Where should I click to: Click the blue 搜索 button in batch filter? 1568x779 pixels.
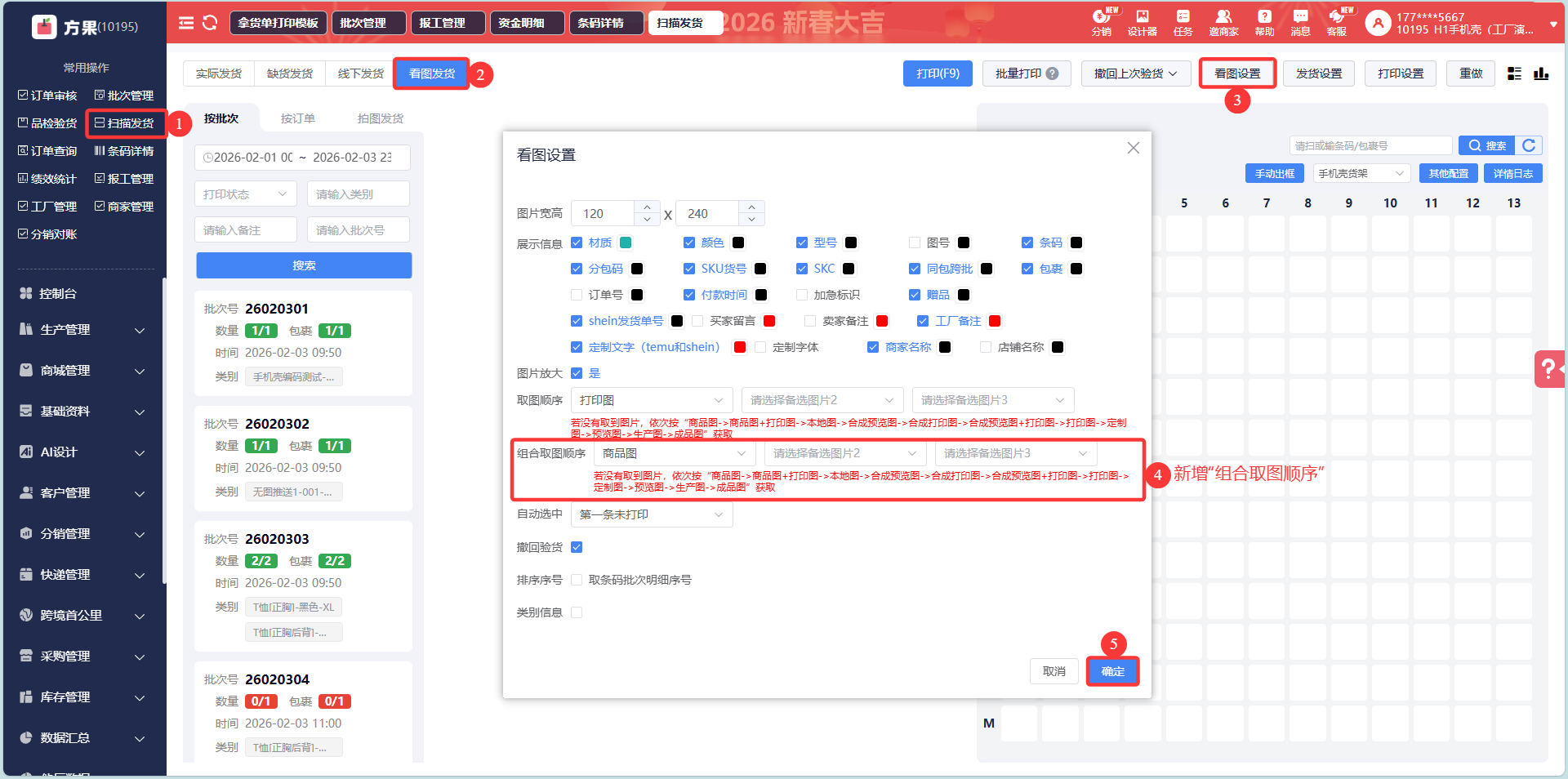pyautogui.click(x=304, y=265)
